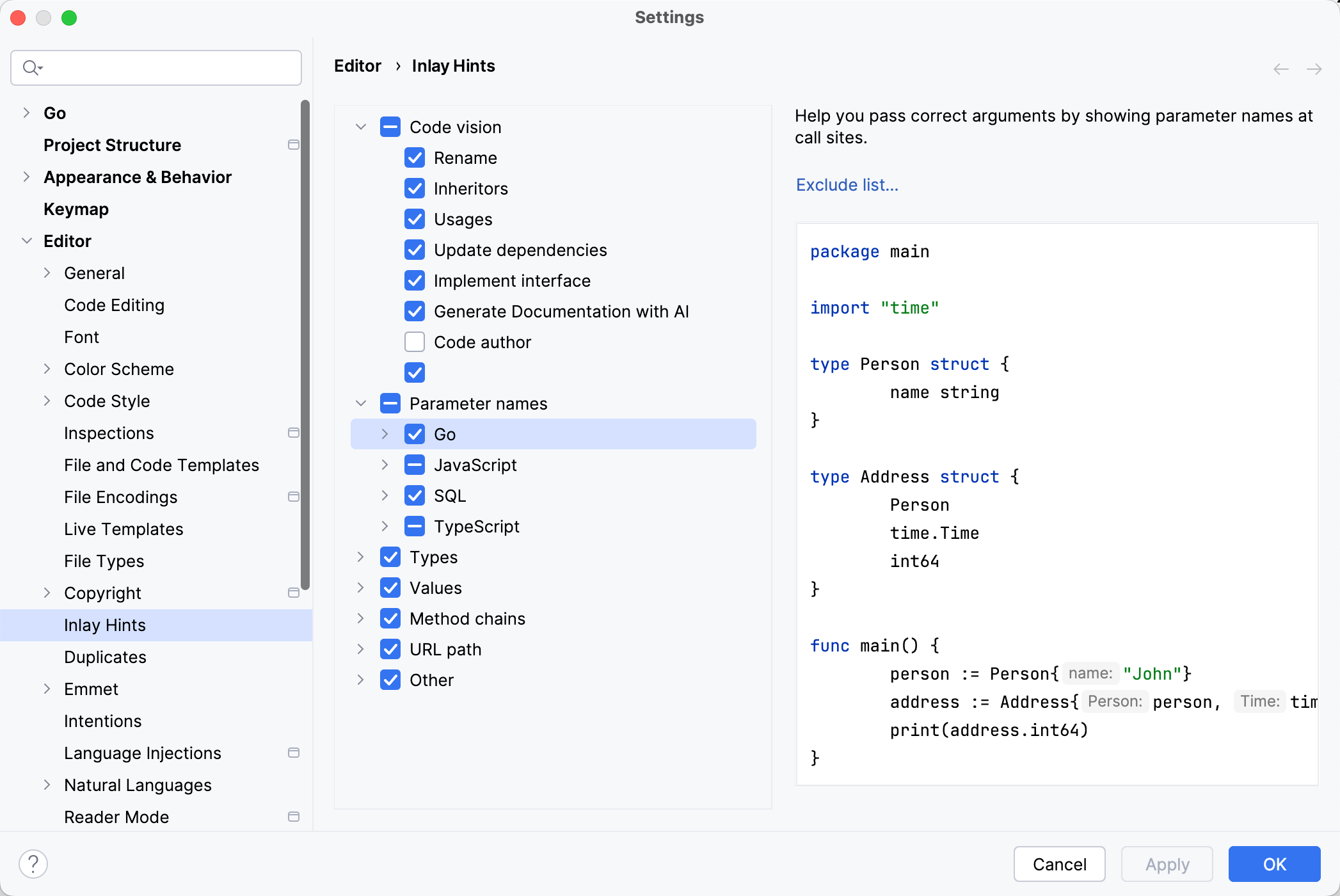Expand Go parameter name options
The image size is (1340, 896).
click(x=385, y=433)
